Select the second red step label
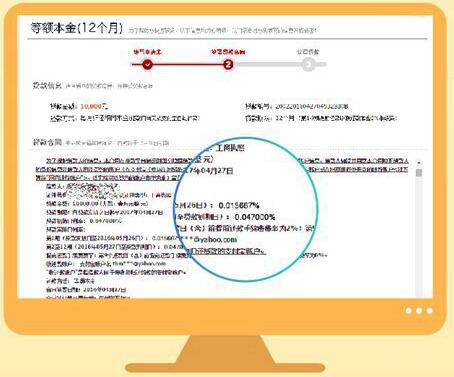This screenshot has height=377, width=454. click(228, 52)
